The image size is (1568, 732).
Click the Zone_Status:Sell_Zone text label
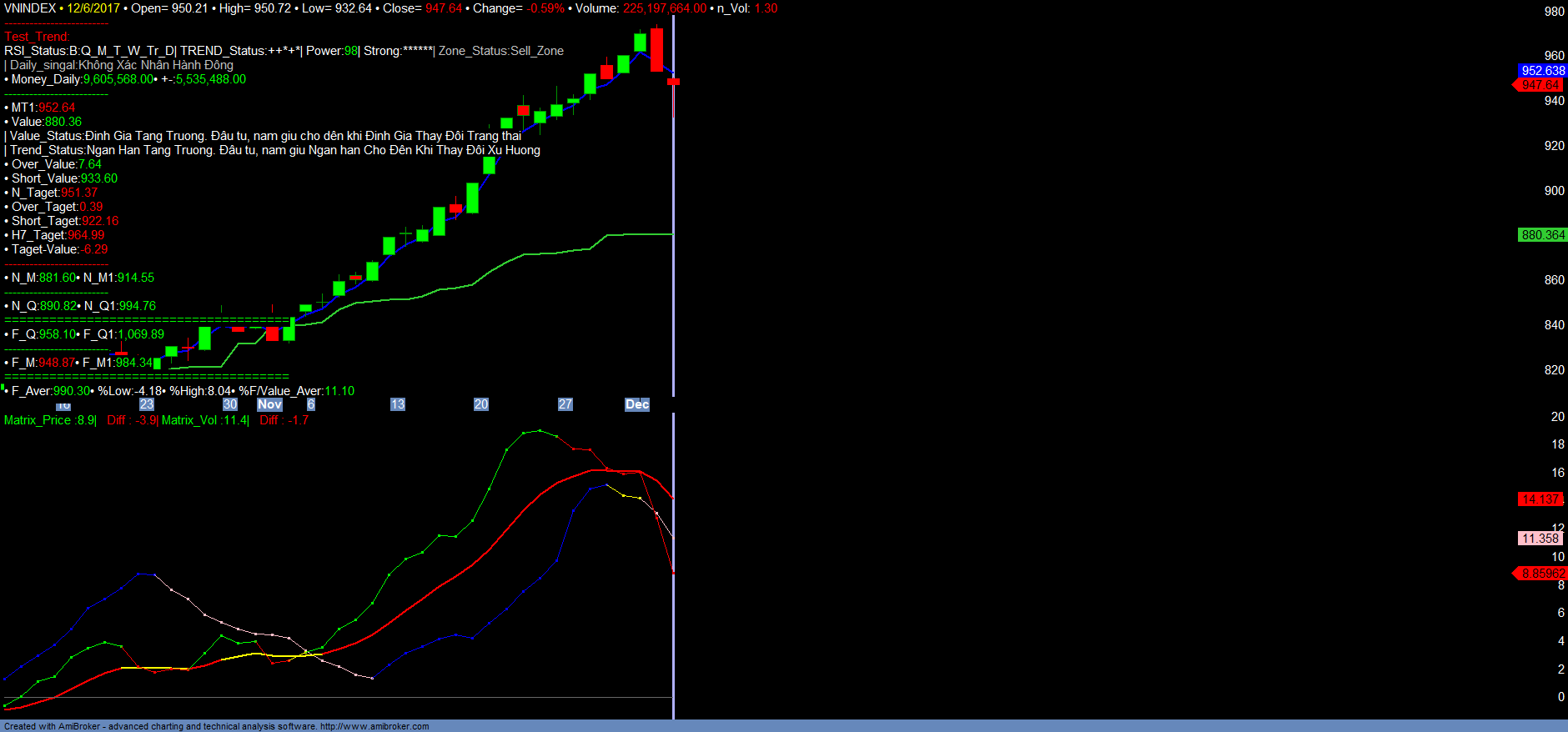501,51
